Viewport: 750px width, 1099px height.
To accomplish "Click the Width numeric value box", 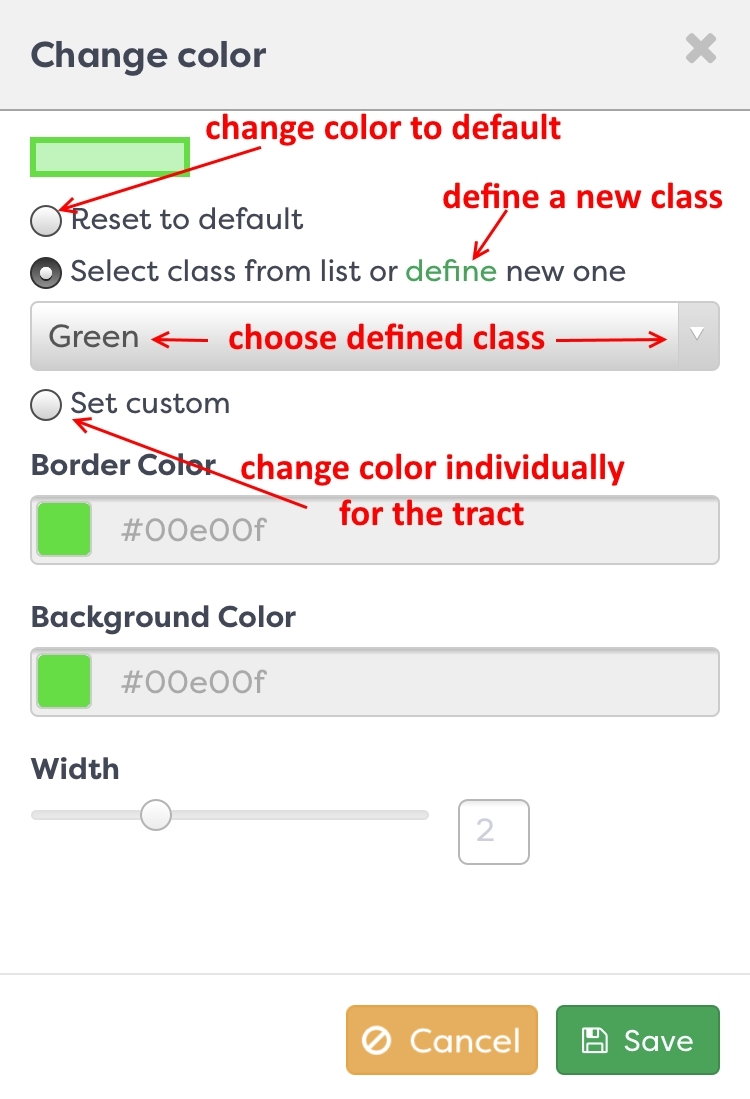I will tap(493, 831).
